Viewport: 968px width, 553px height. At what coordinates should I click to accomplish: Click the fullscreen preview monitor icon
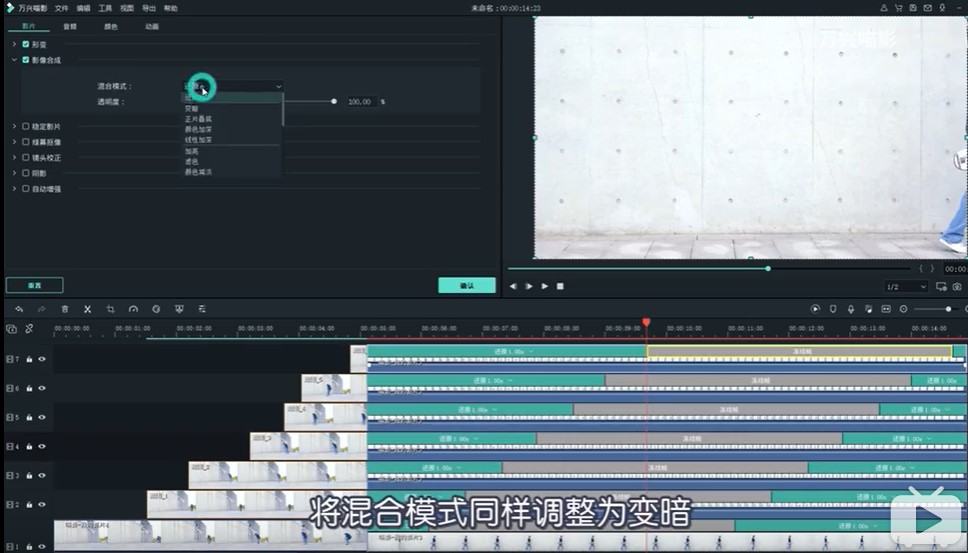click(x=941, y=286)
